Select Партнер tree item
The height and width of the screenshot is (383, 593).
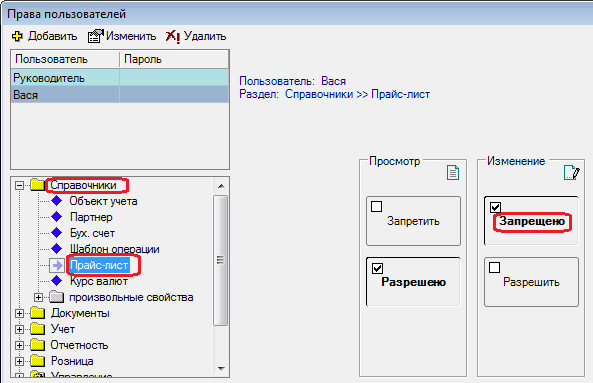91,217
